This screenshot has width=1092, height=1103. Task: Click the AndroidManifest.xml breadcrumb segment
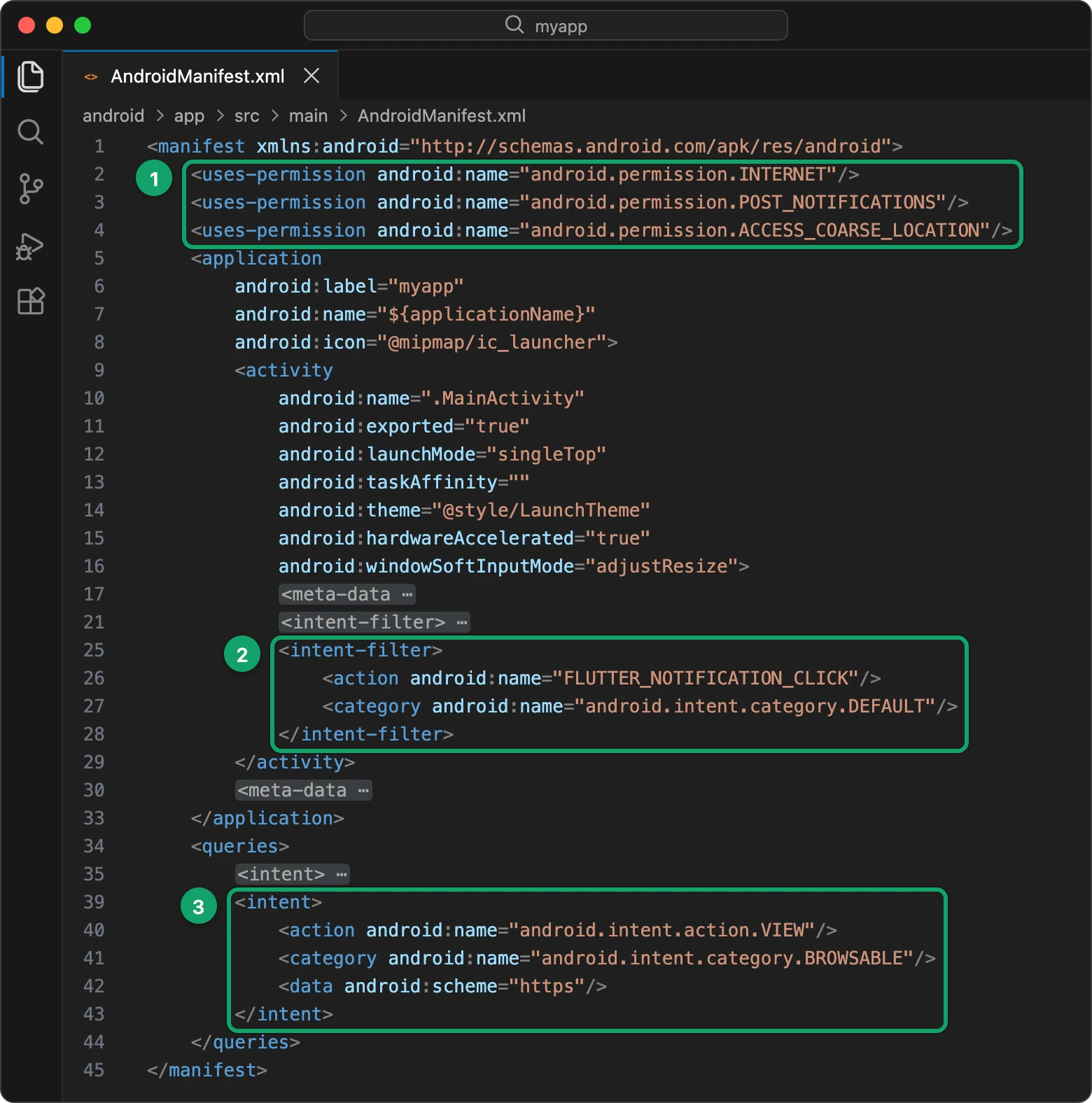(x=442, y=115)
